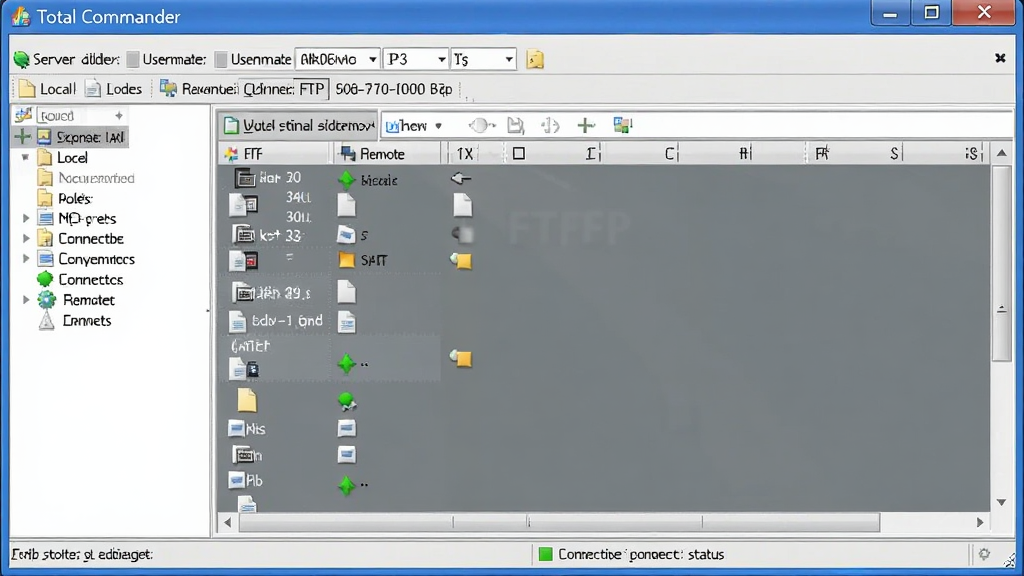Select the Qdnner: FTP button

pyautogui.click(x=283, y=89)
